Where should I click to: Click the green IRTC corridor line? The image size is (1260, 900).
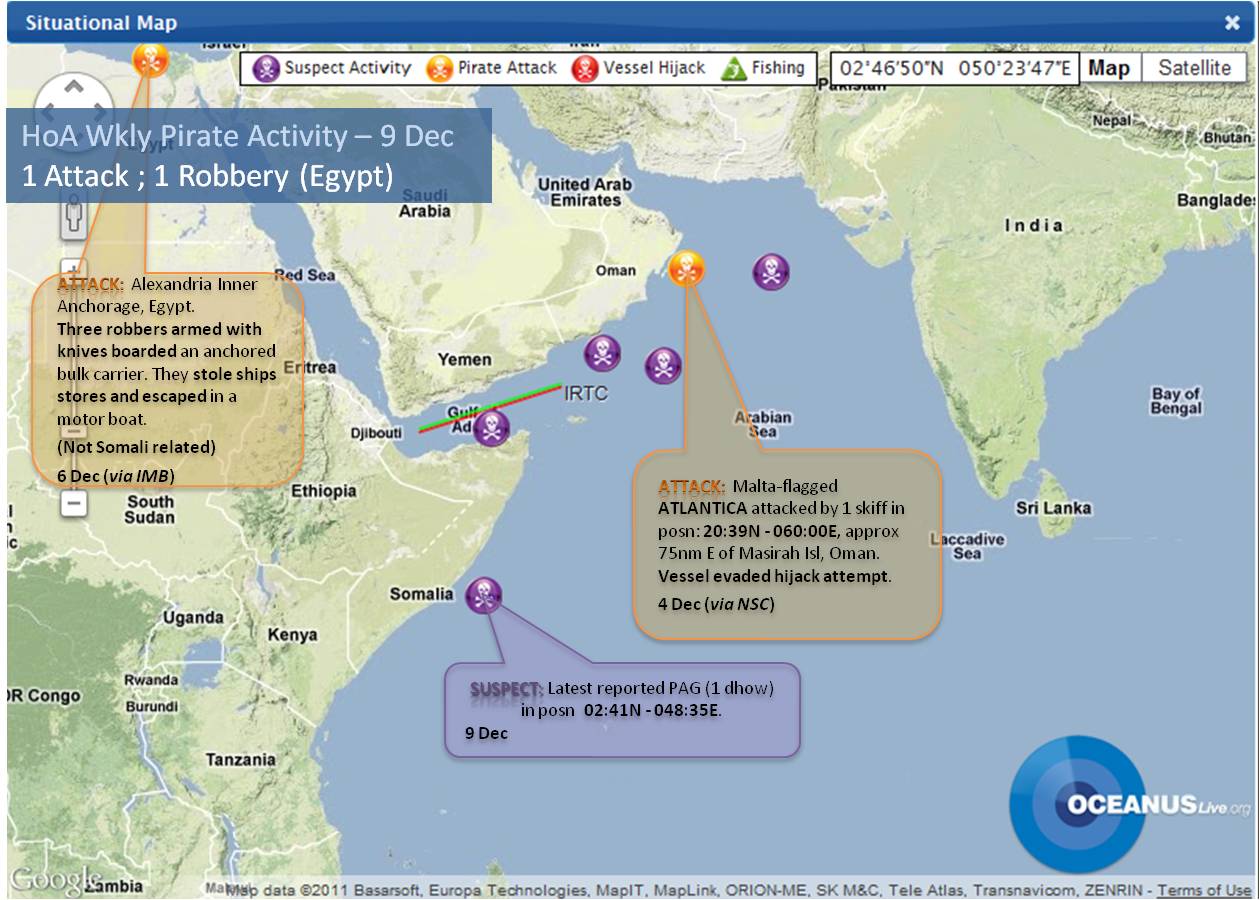coord(490,407)
